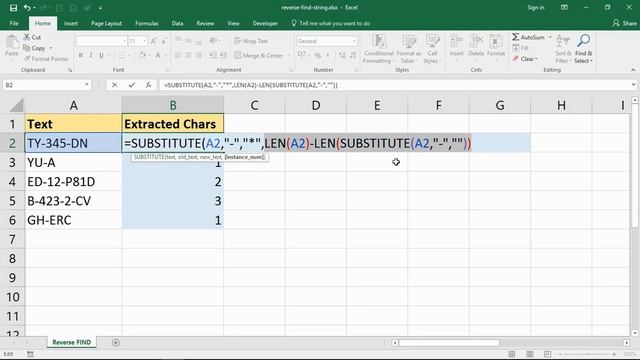Expand the Name Box dropdown arrow

click(x=87, y=85)
